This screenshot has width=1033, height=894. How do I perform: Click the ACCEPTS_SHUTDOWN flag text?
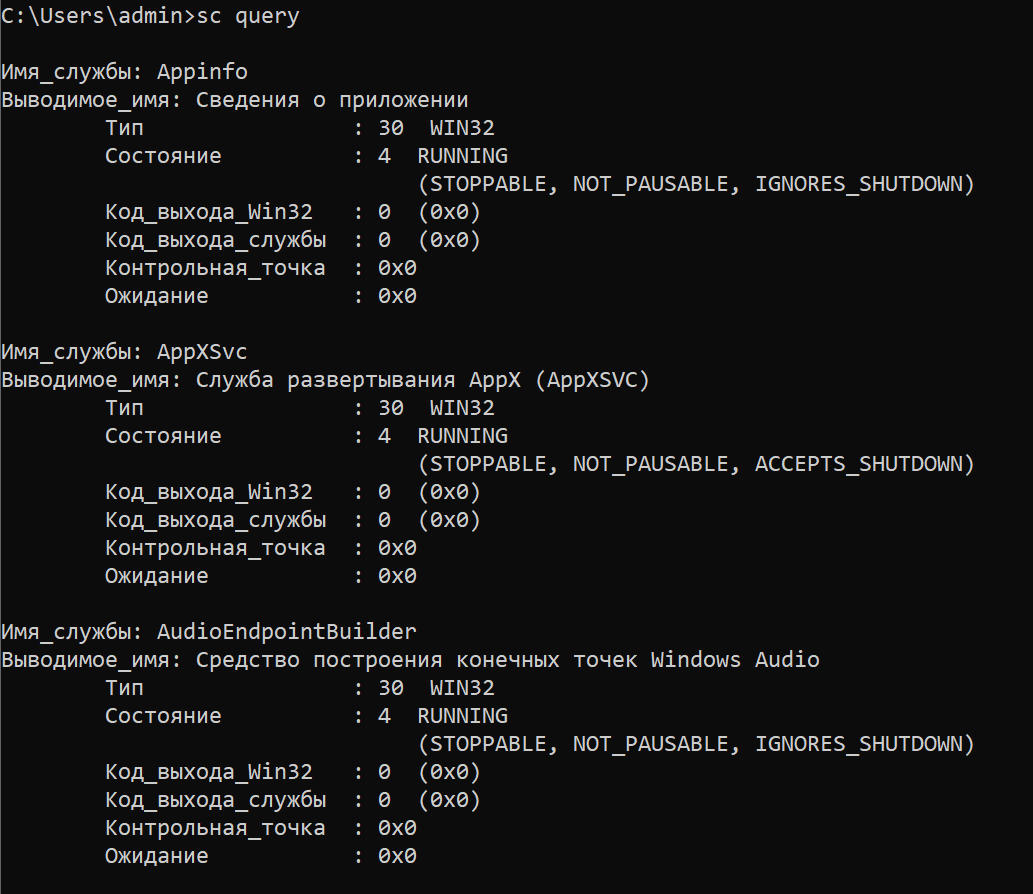[864, 464]
